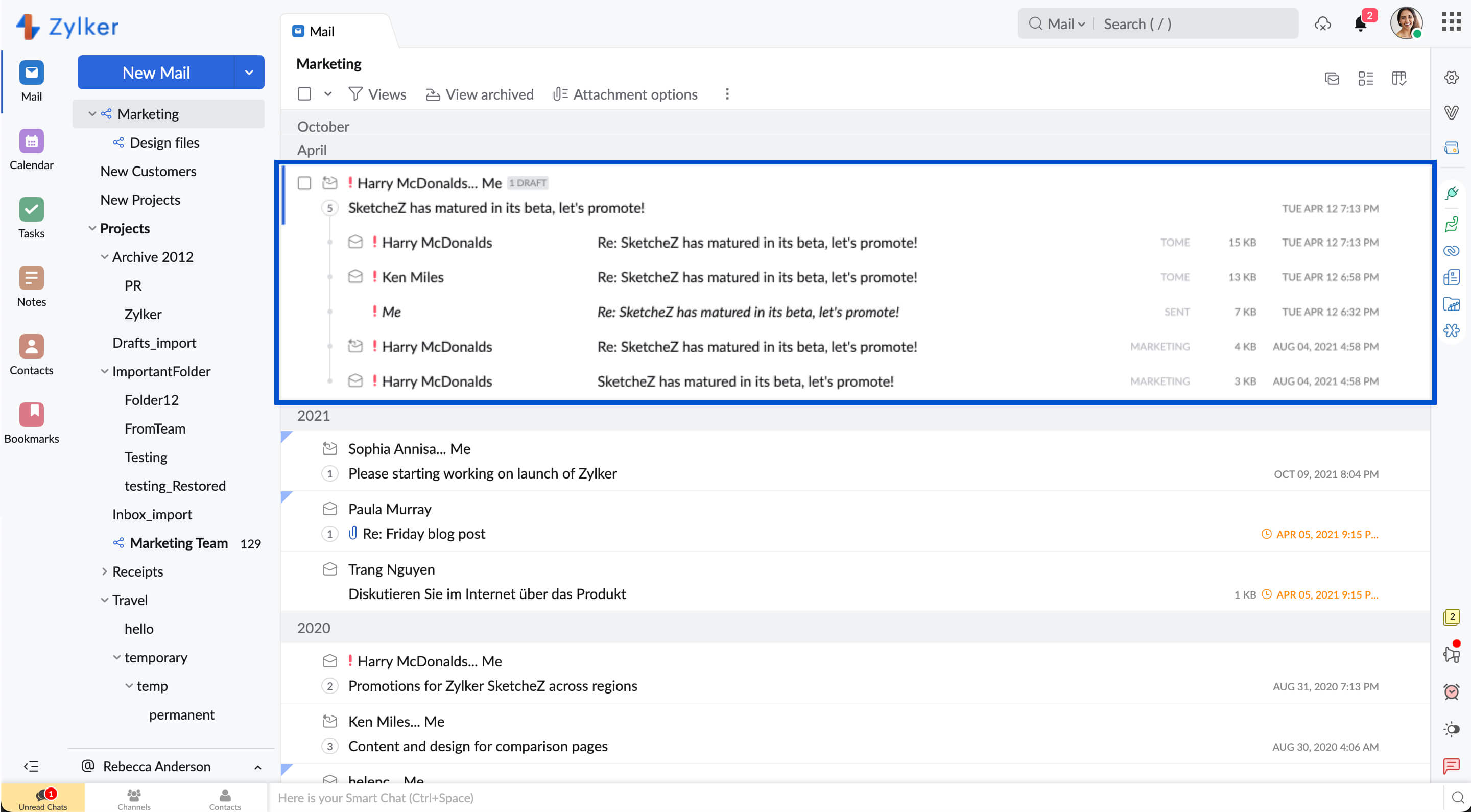Collapse the left sidebar panel icon

click(31, 767)
